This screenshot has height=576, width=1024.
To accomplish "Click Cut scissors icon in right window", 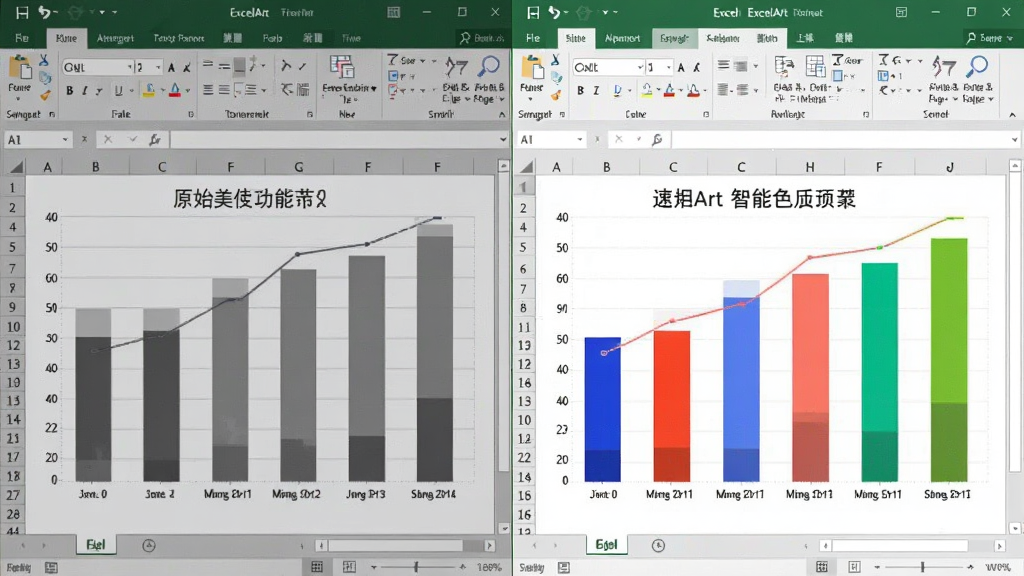I will pos(555,61).
